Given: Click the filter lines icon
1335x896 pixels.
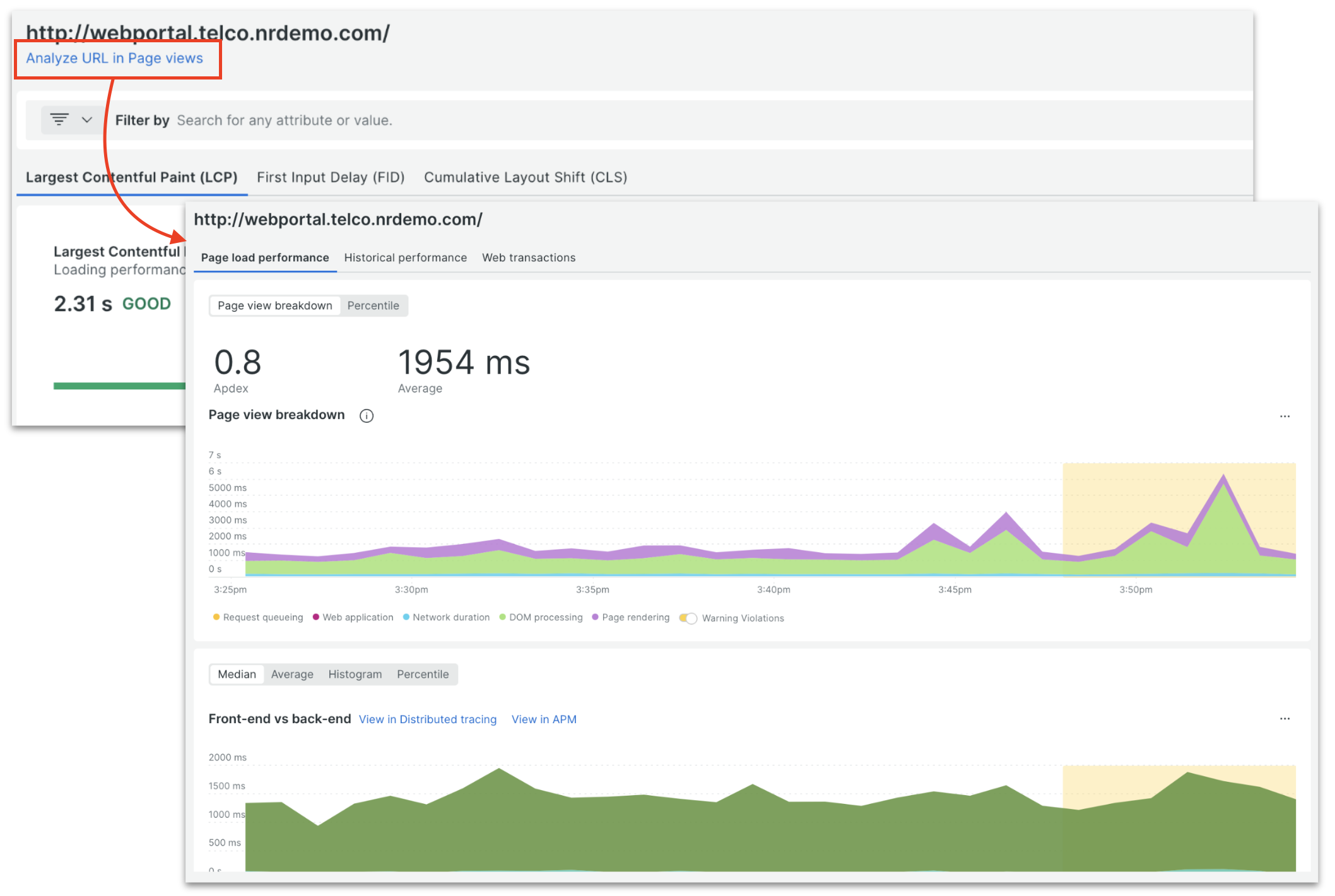Looking at the screenshot, I should (x=59, y=119).
